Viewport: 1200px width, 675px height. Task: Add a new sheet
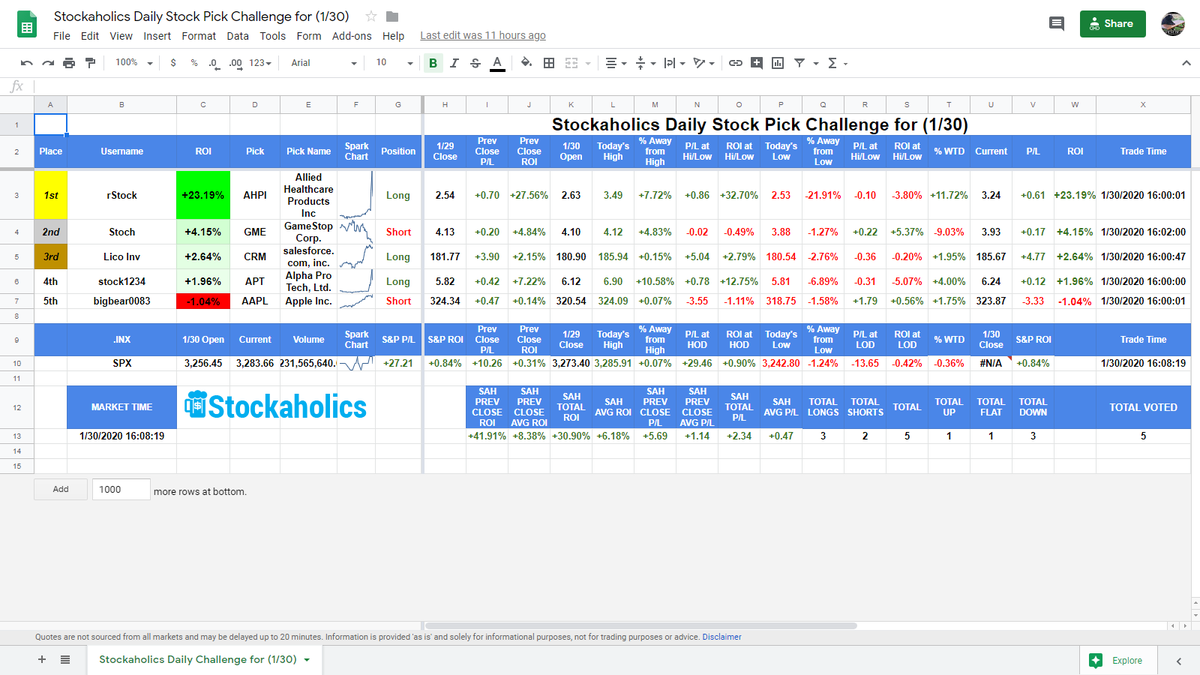click(x=42, y=660)
